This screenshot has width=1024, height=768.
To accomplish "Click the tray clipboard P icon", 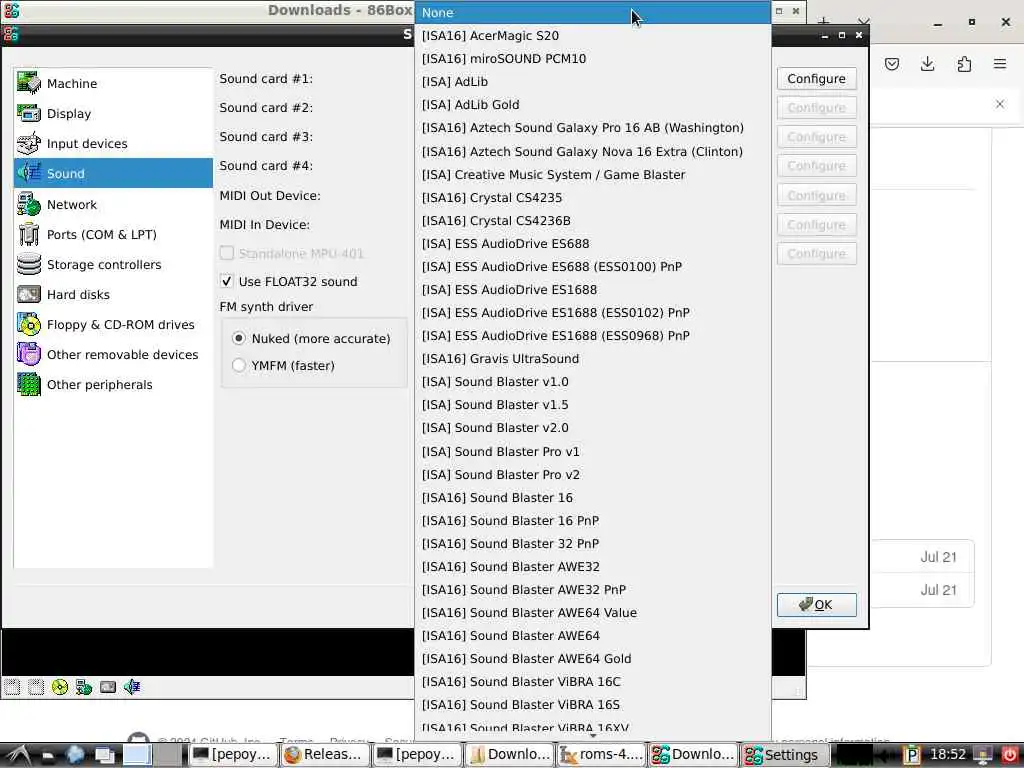I will [911, 755].
